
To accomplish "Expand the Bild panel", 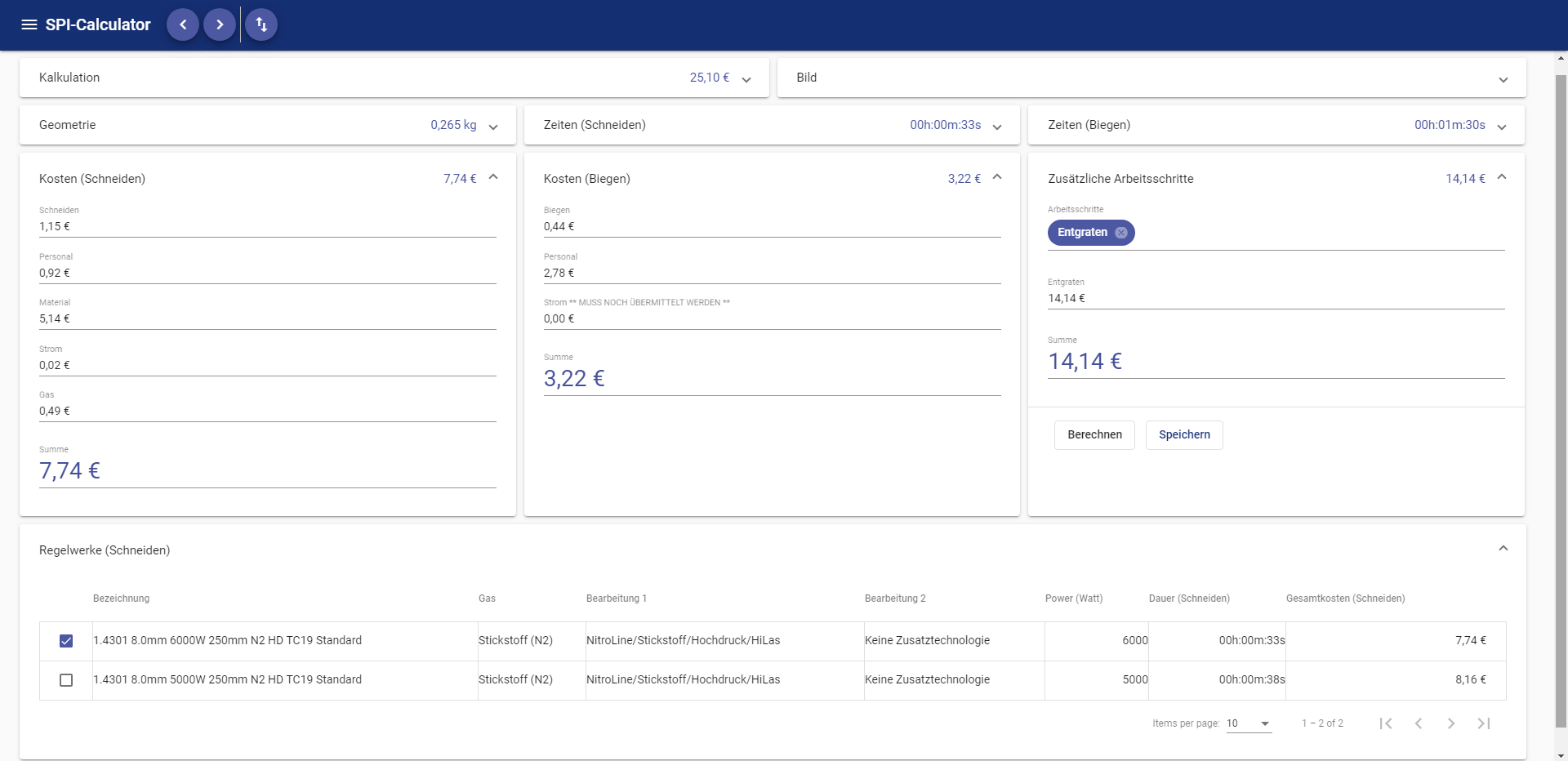I will pos(1503,79).
